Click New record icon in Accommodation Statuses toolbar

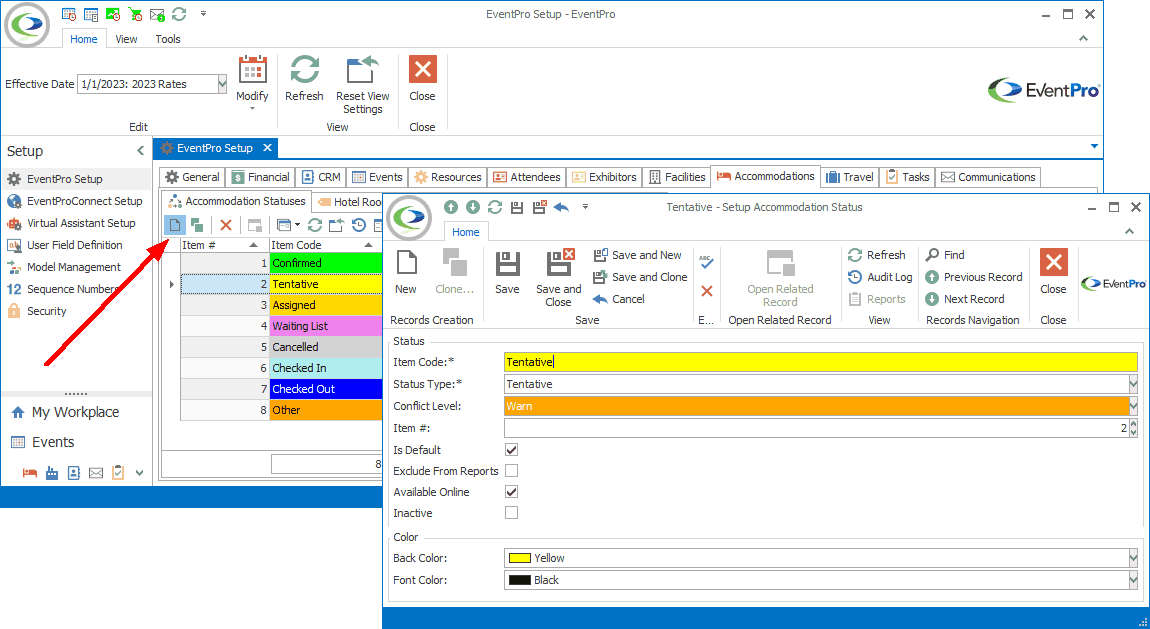(x=175, y=225)
